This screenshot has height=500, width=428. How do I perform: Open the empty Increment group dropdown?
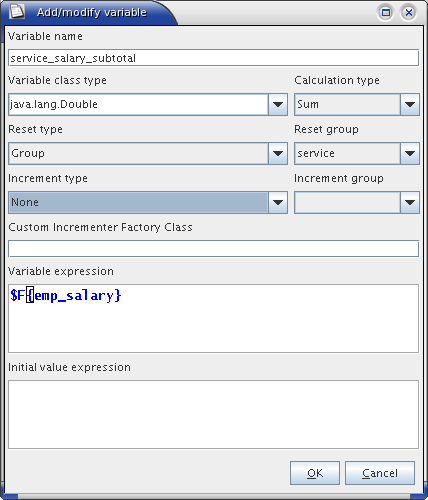[357, 202]
